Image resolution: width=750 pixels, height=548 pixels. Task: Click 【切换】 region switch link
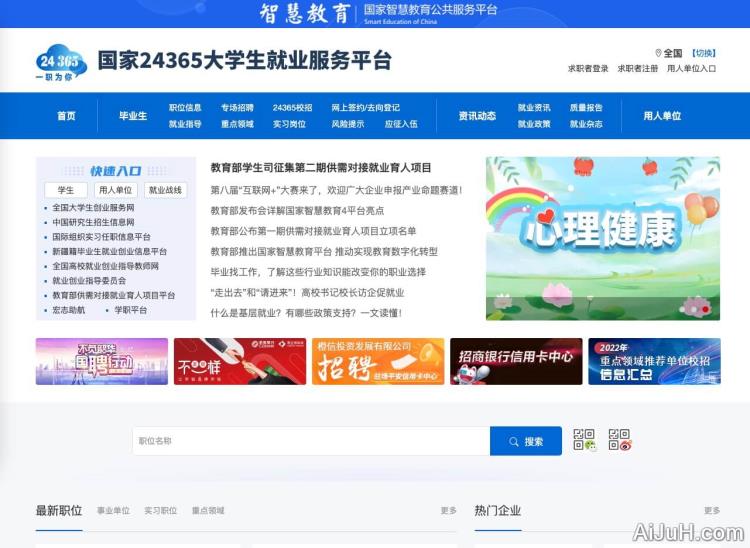[703, 53]
